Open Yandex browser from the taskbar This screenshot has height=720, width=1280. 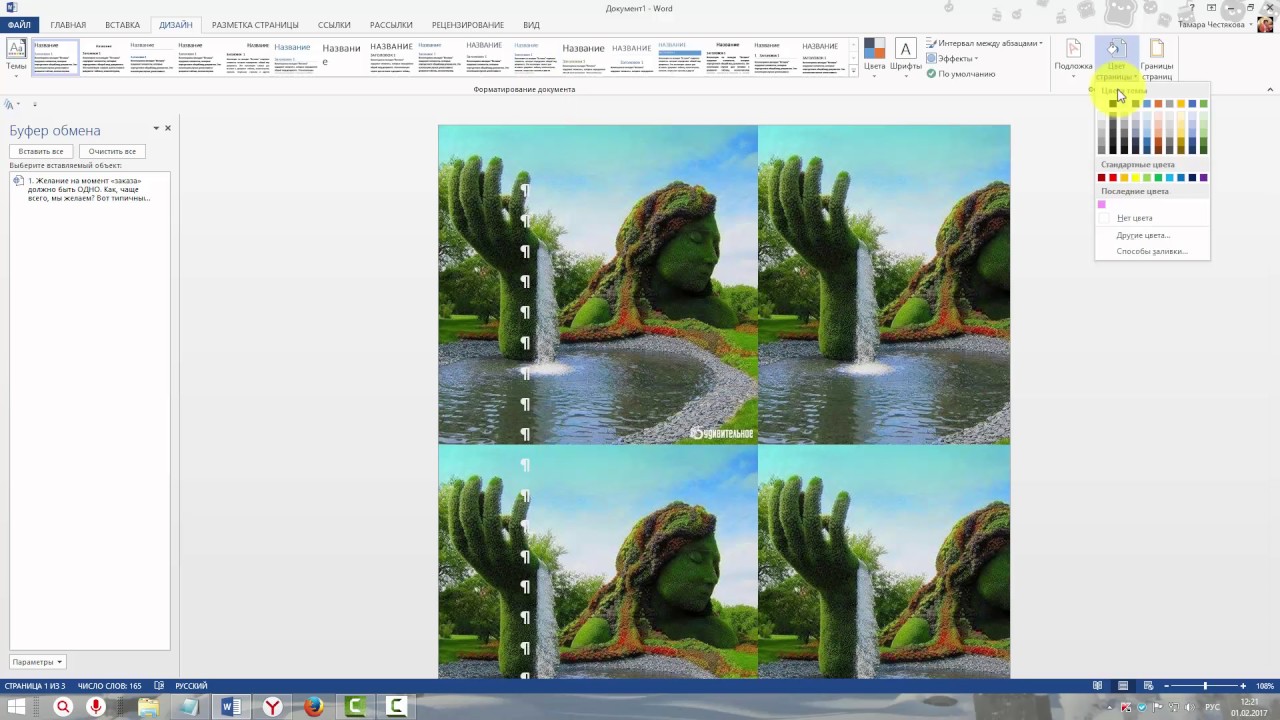coord(272,707)
